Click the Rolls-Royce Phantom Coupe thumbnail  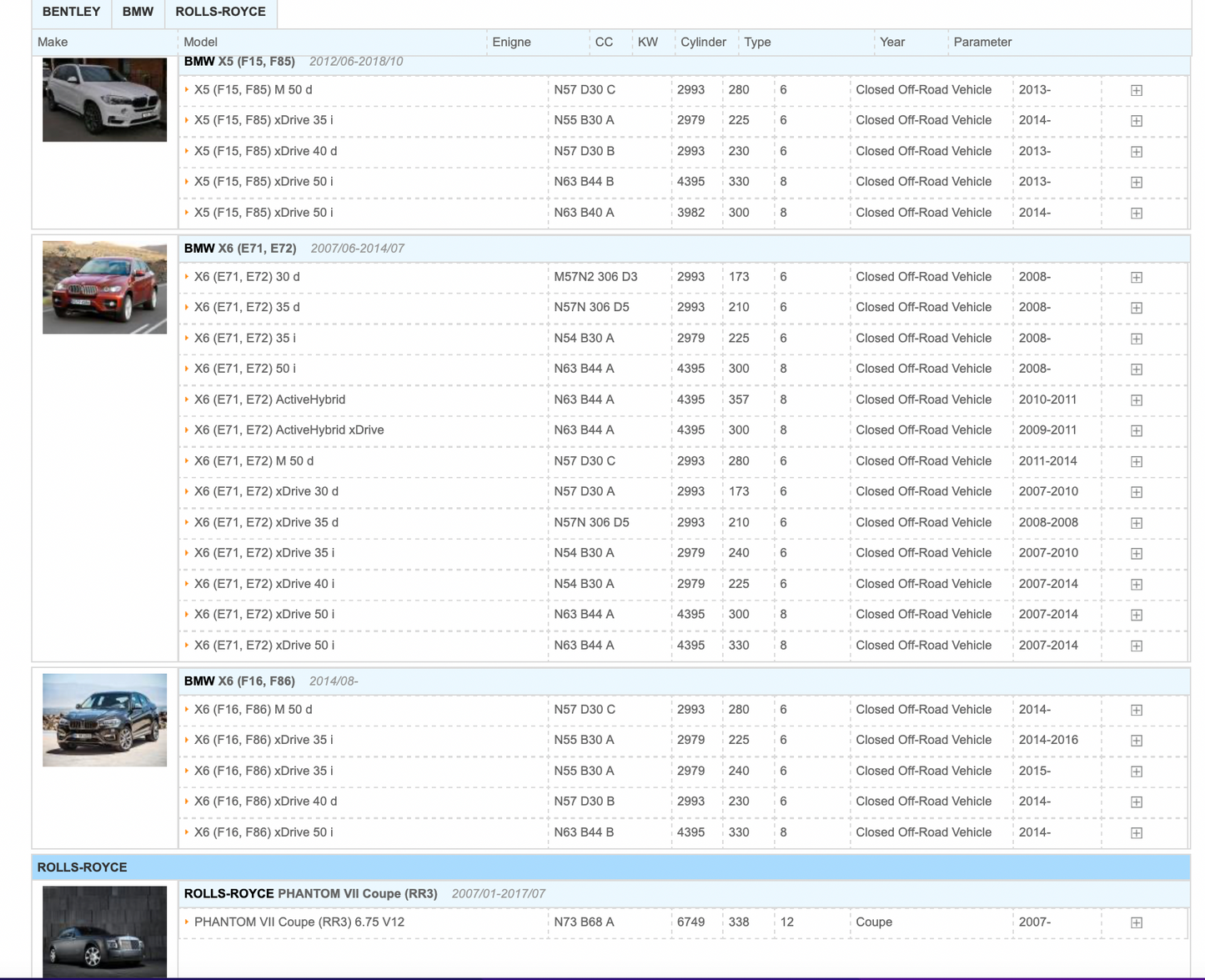(x=104, y=932)
